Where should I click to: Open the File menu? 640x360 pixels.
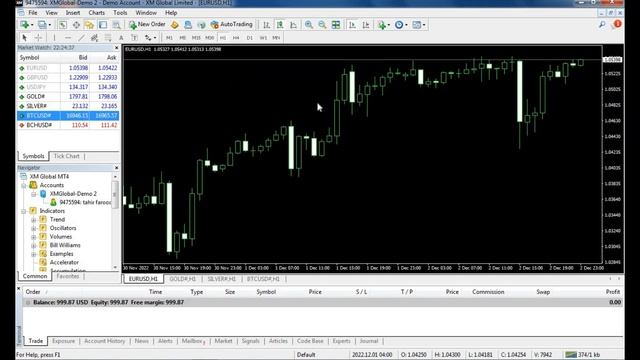[x=33, y=13]
